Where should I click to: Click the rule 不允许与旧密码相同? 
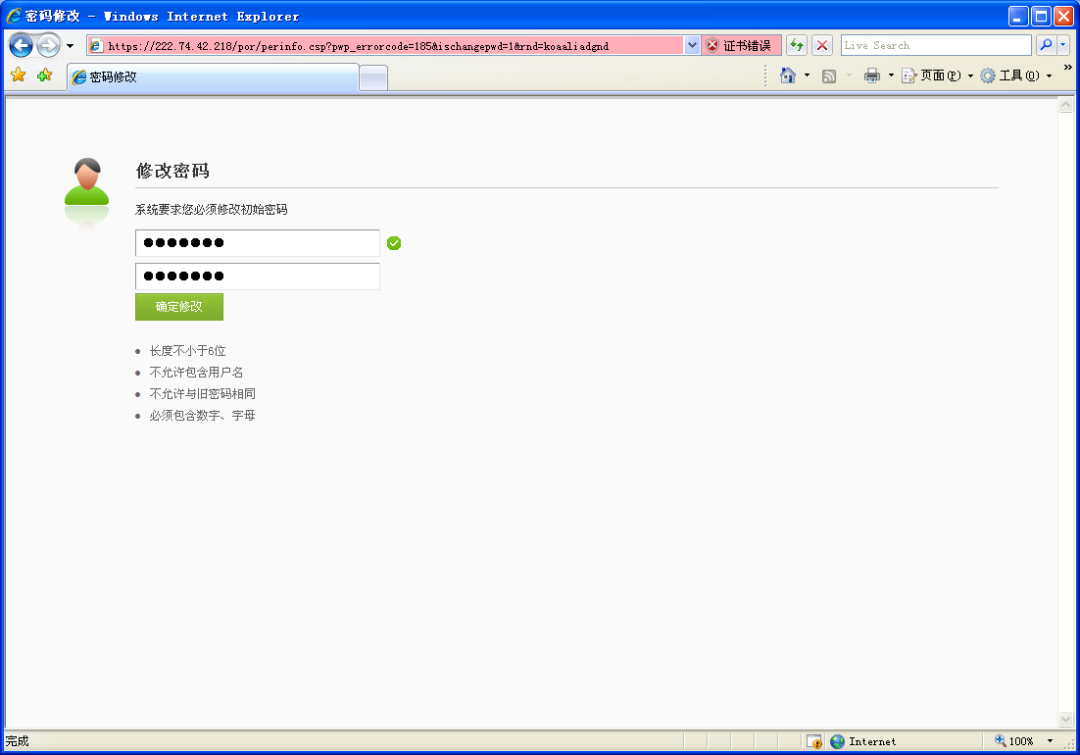pos(202,393)
